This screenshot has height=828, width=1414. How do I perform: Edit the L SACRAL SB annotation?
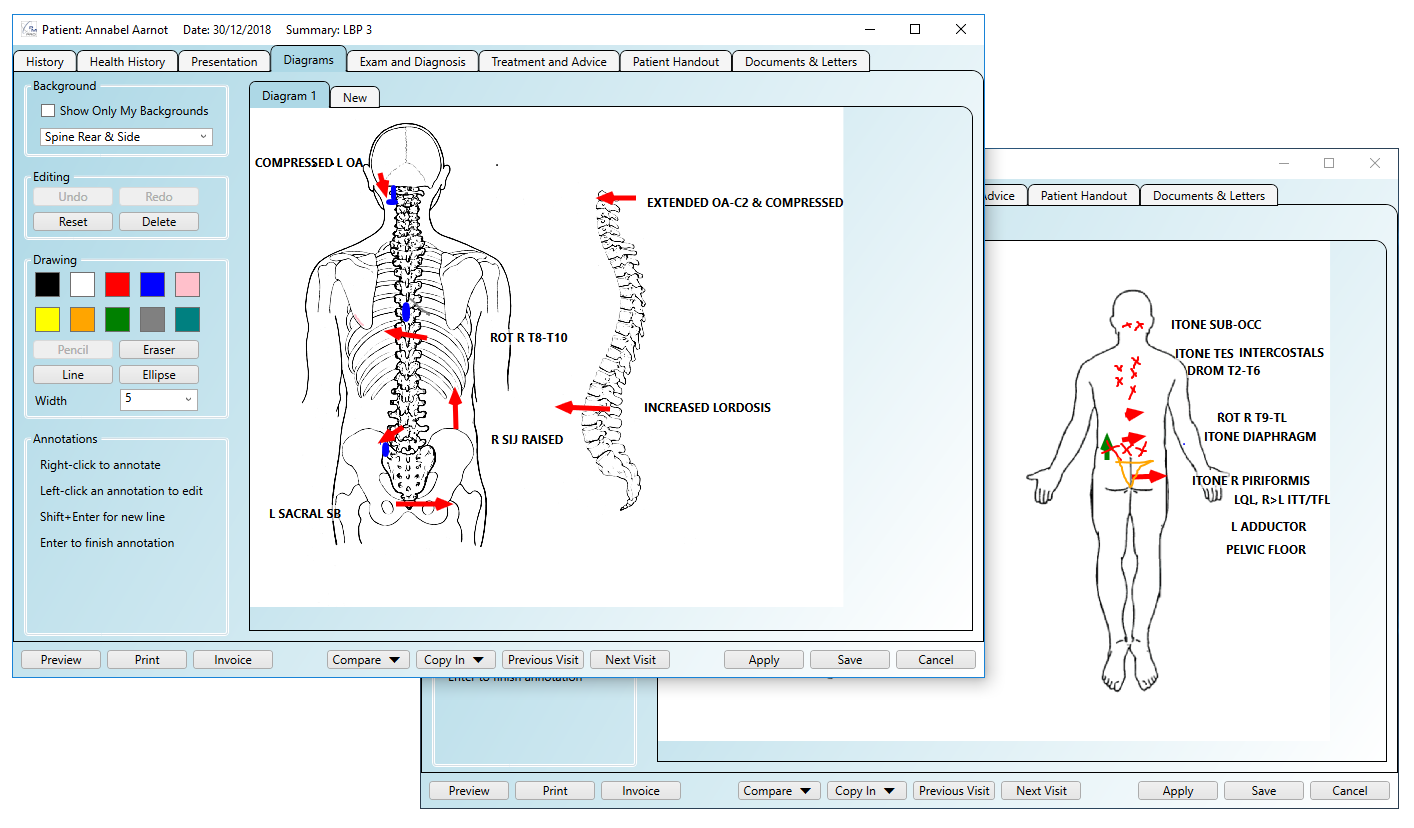tap(304, 514)
